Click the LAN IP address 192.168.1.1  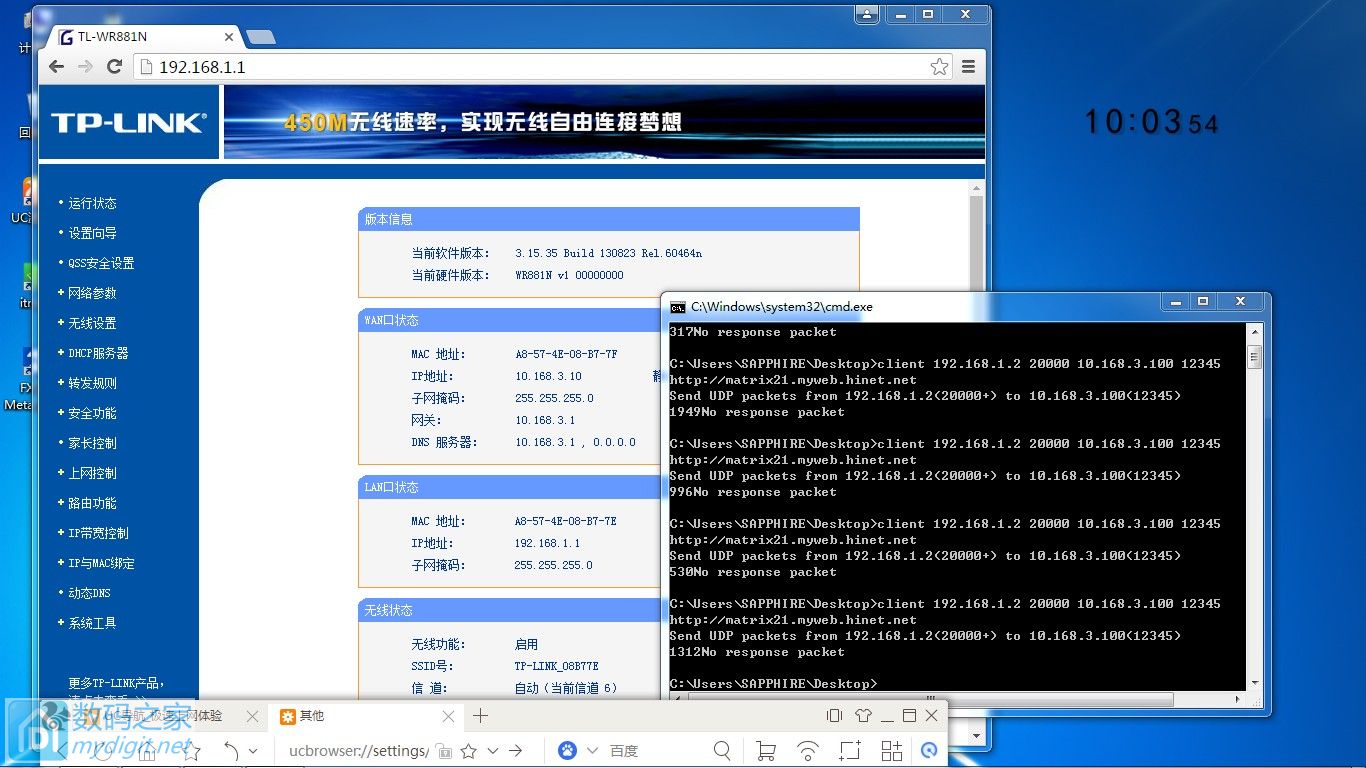click(547, 543)
